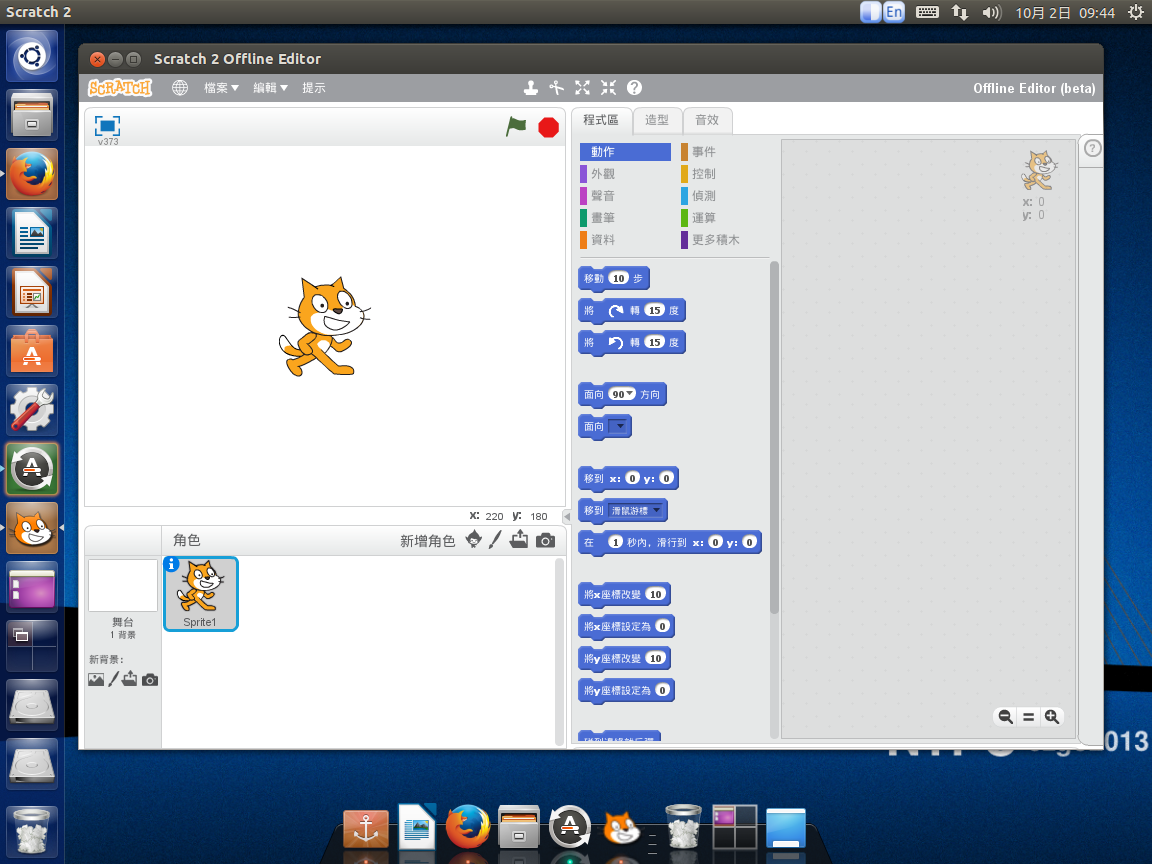Start the project with the green flag
This screenshot has height=864, width=1152.
[x=516, y=128]
